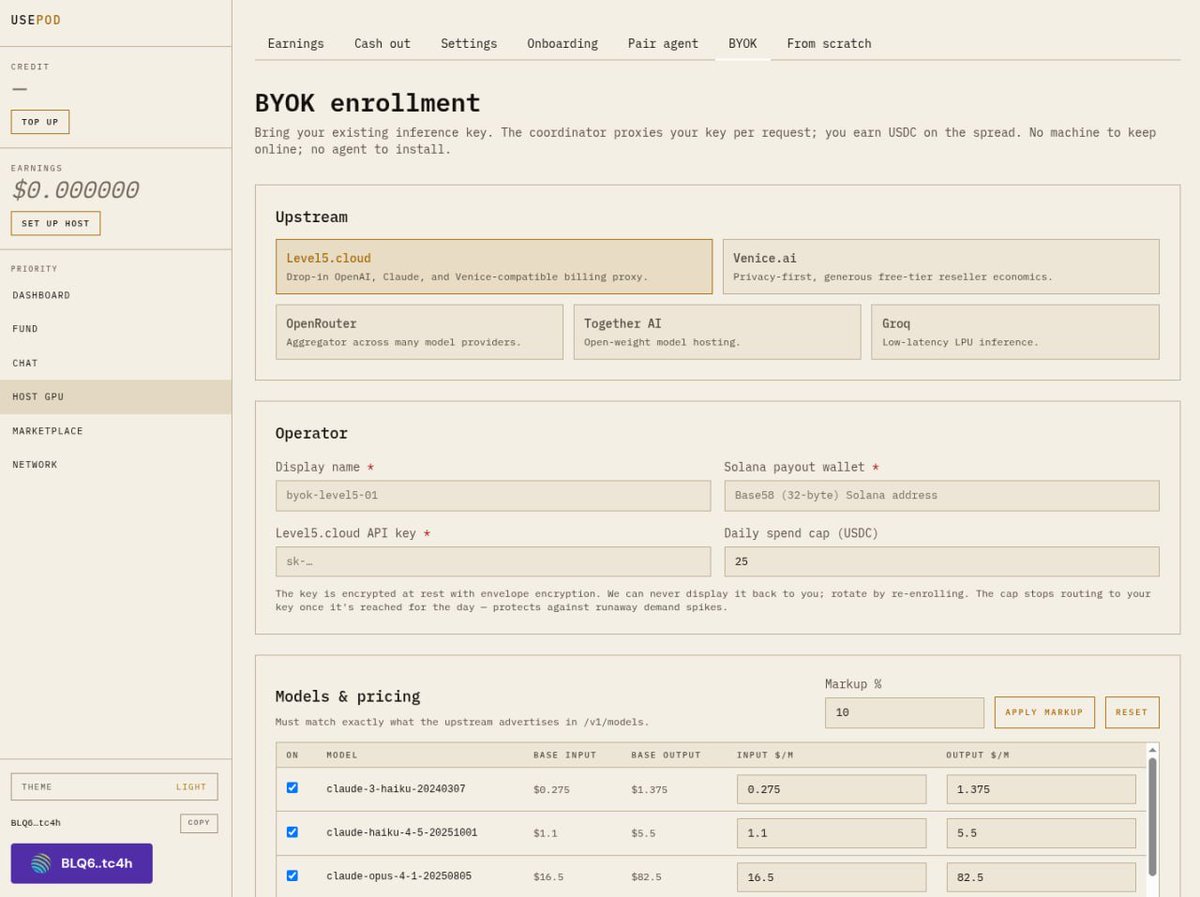The image size is (1200, 897).
Task: Open DASHBOARD in the sidebar
Action: point(116,295)
